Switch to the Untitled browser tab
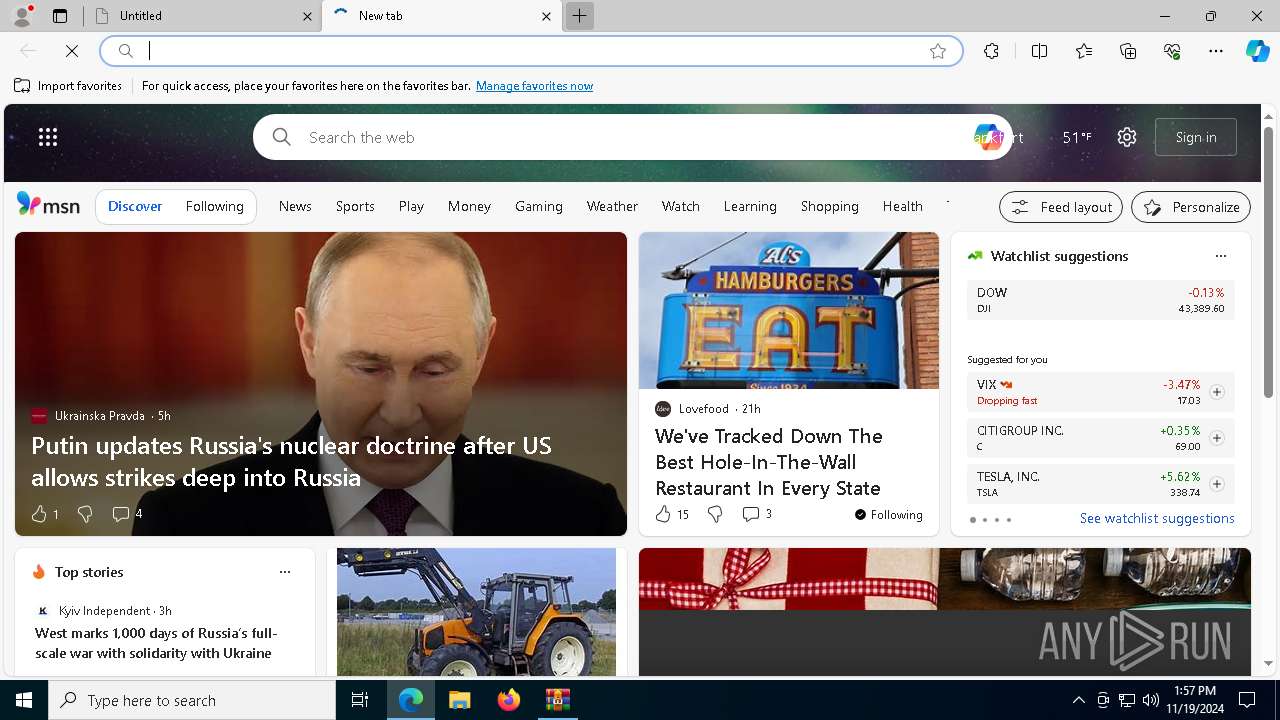 pos(202,16)
